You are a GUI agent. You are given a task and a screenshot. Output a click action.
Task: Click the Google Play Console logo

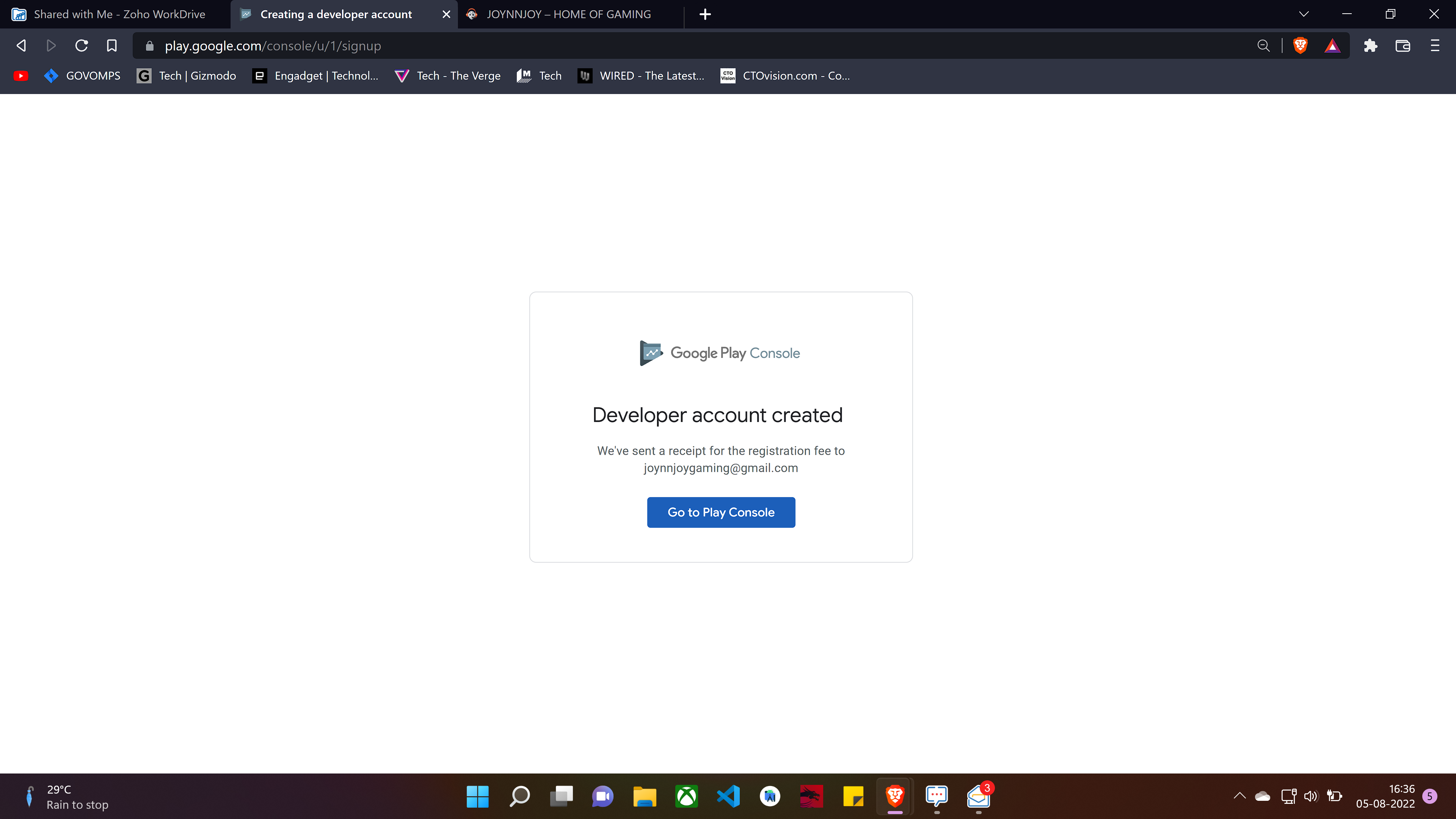(720, 353)
